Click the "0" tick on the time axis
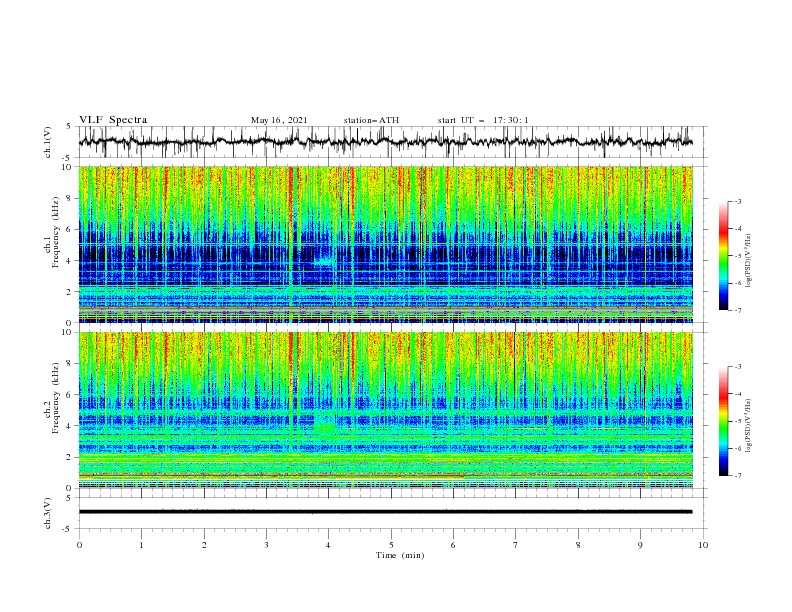 79,545
